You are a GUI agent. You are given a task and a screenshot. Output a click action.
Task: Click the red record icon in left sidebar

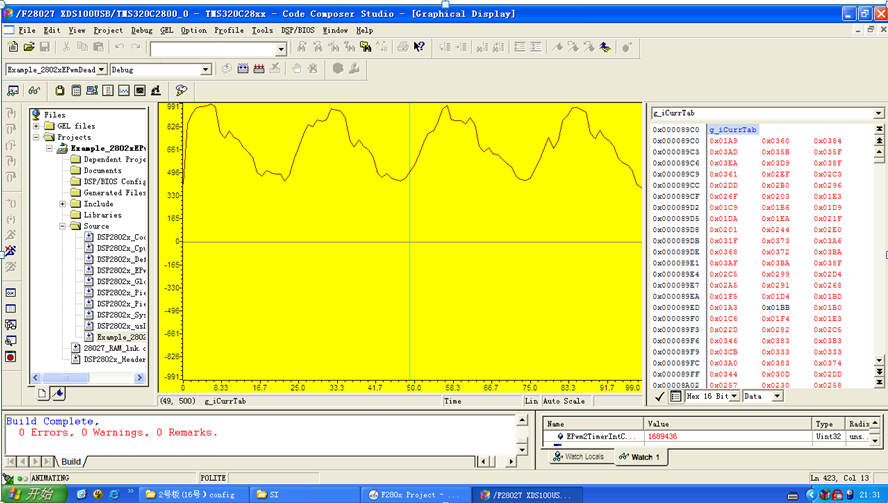pyautogui.click(x=11, y=357)
